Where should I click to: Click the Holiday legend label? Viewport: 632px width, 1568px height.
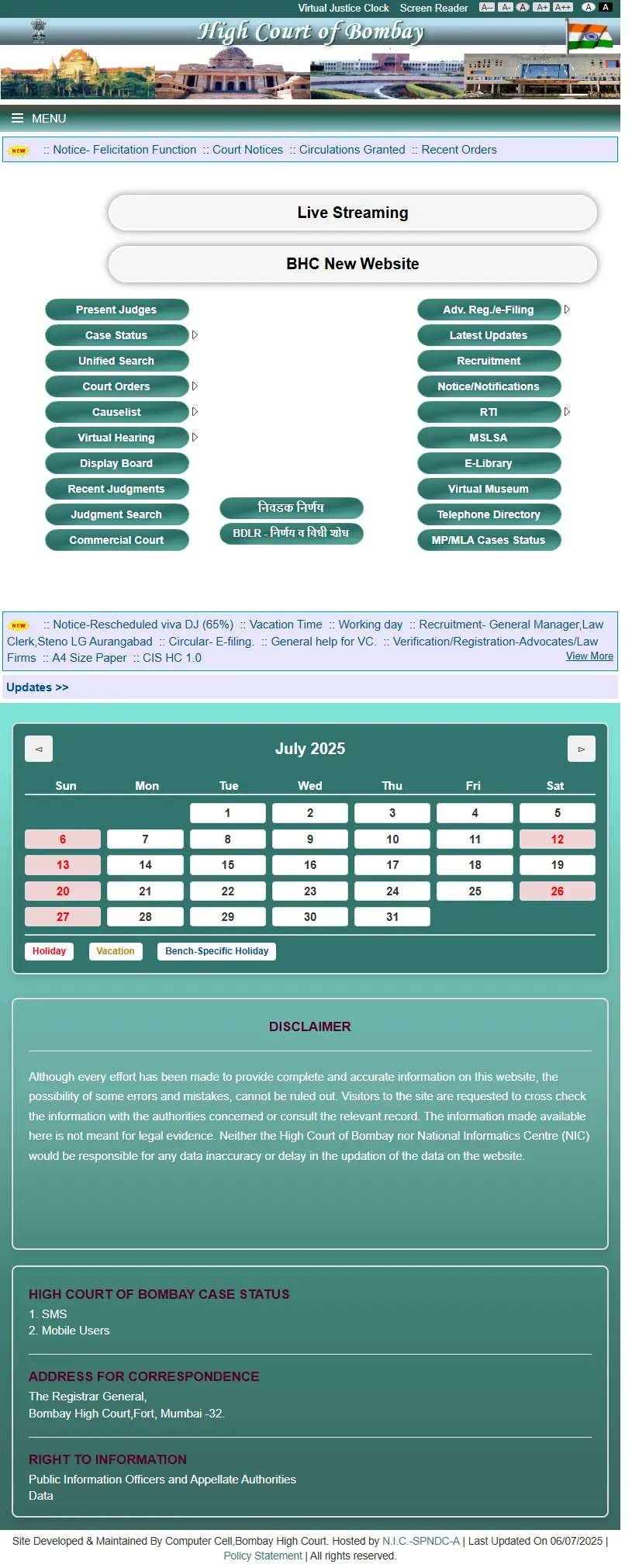tap(50, 951)
